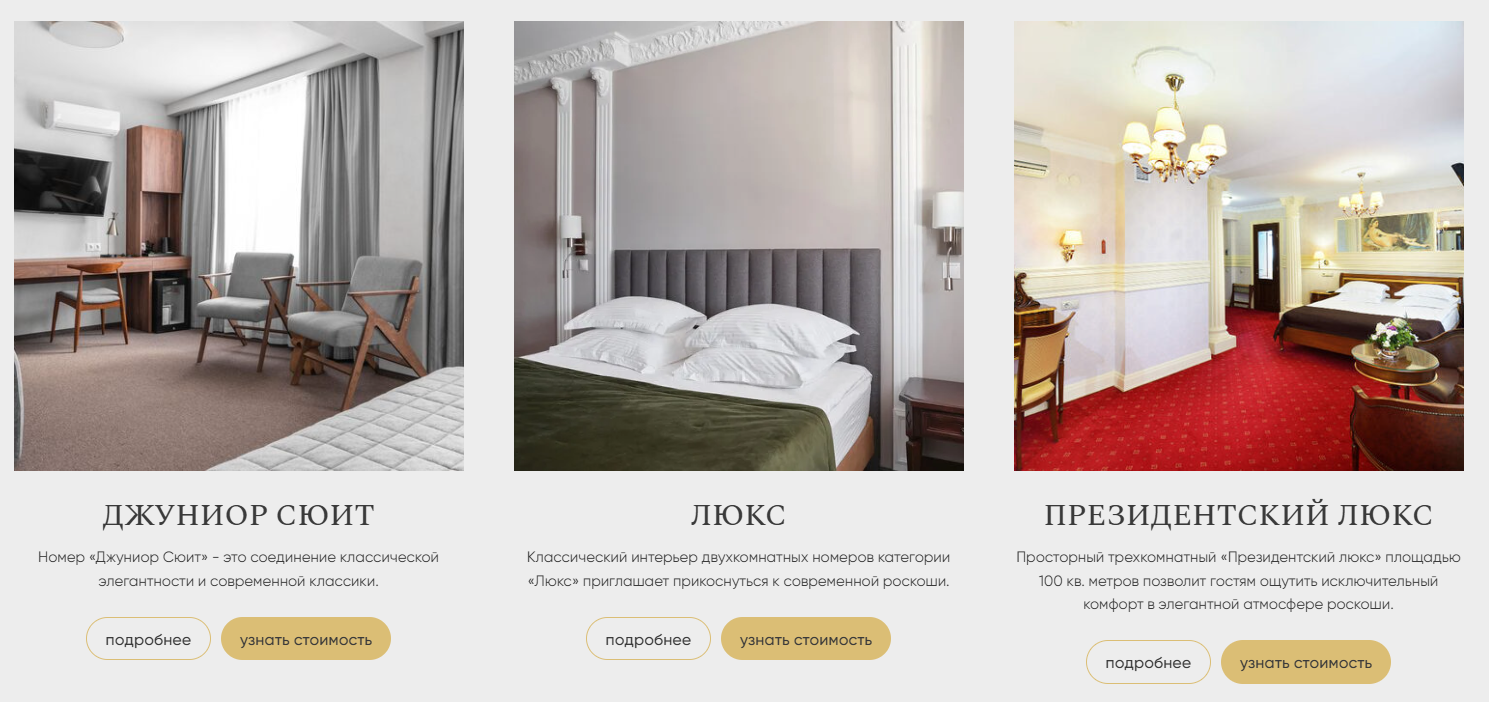
Task: Click the flower bouquet in the Президентский люкс photo
Action: [1393, 337]
